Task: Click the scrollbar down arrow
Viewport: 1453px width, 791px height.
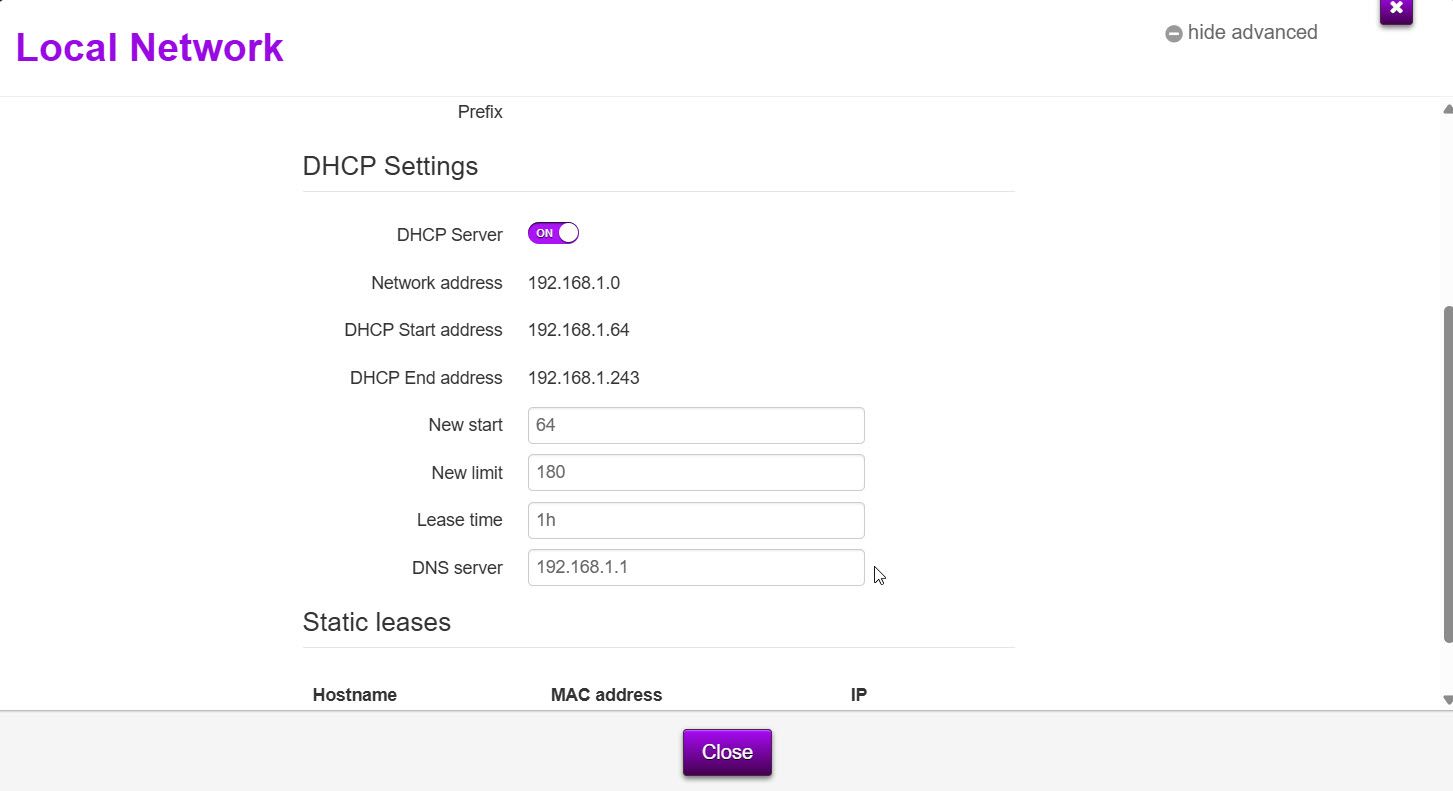Action: 1447,700
